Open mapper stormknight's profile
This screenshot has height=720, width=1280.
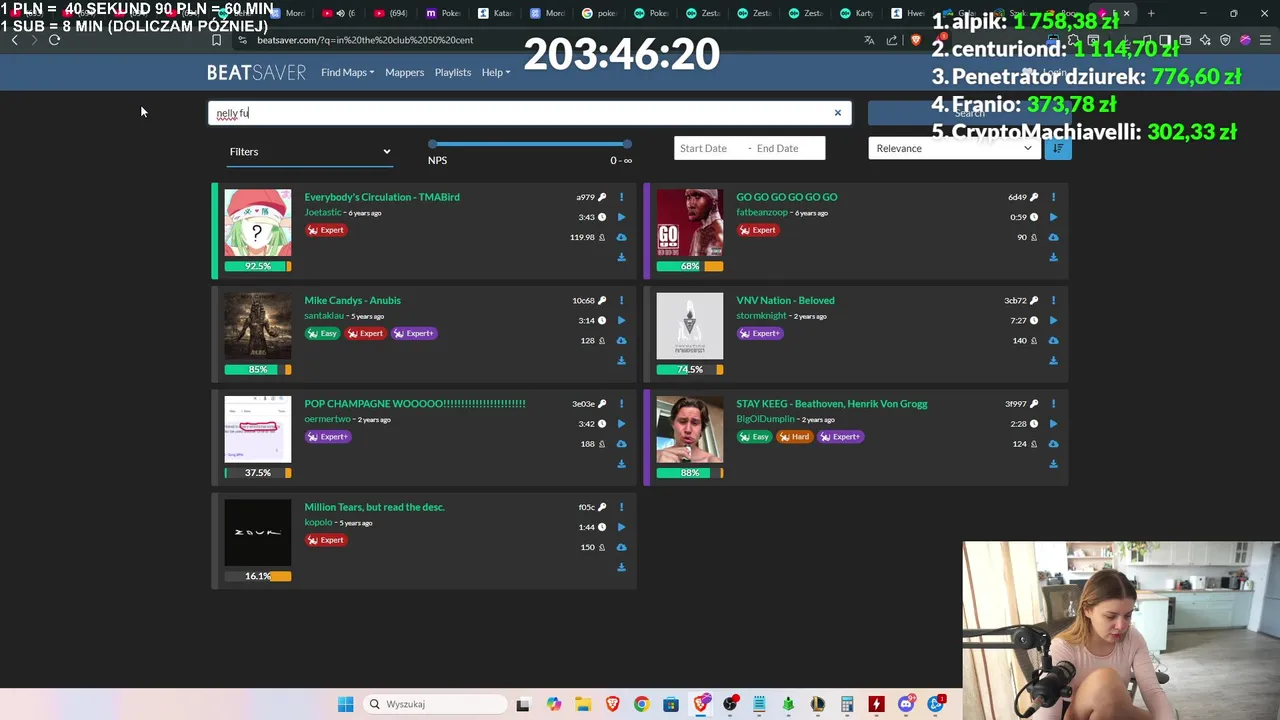pos(761,316)
